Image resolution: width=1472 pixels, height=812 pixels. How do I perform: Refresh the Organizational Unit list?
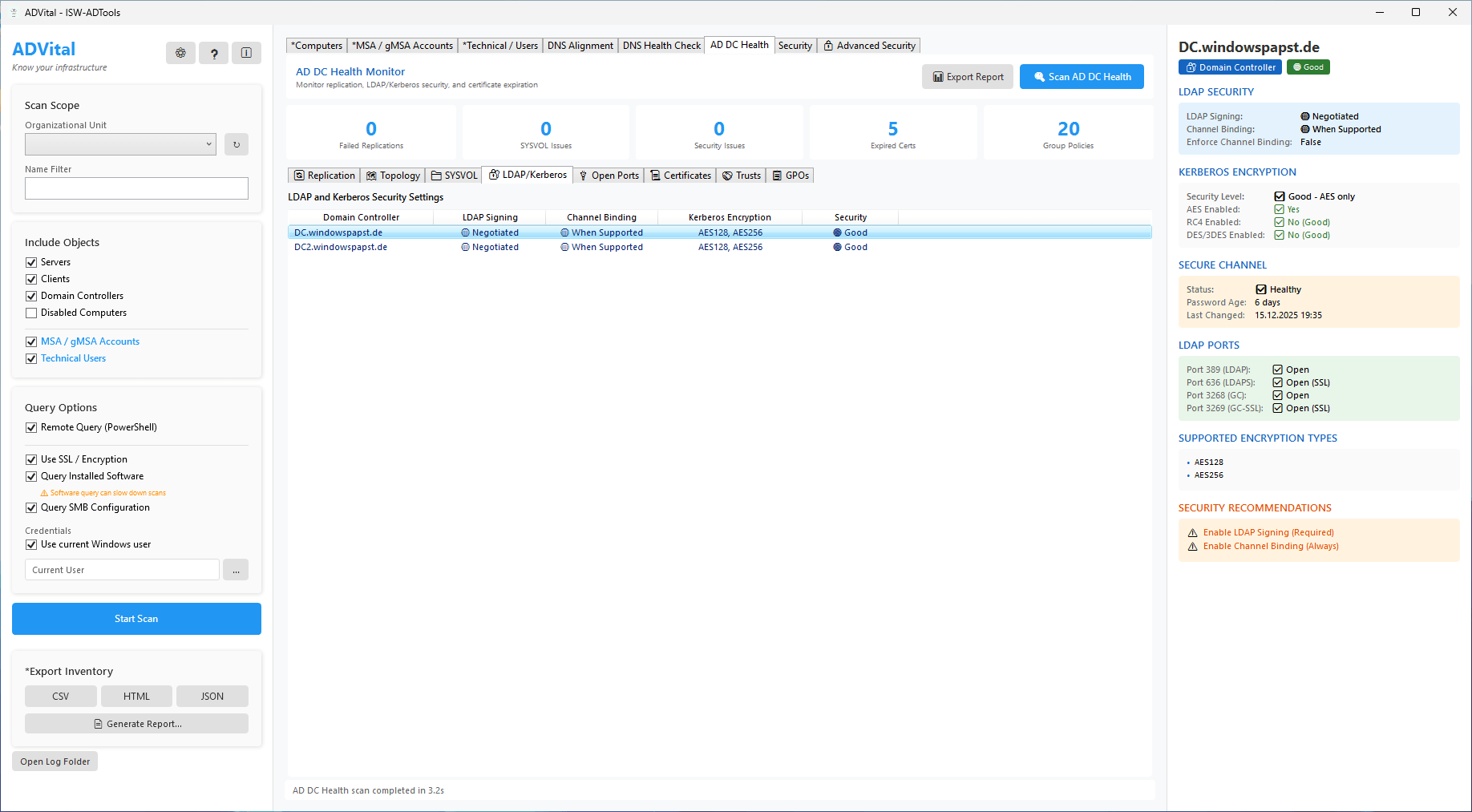tap(236, 144)
